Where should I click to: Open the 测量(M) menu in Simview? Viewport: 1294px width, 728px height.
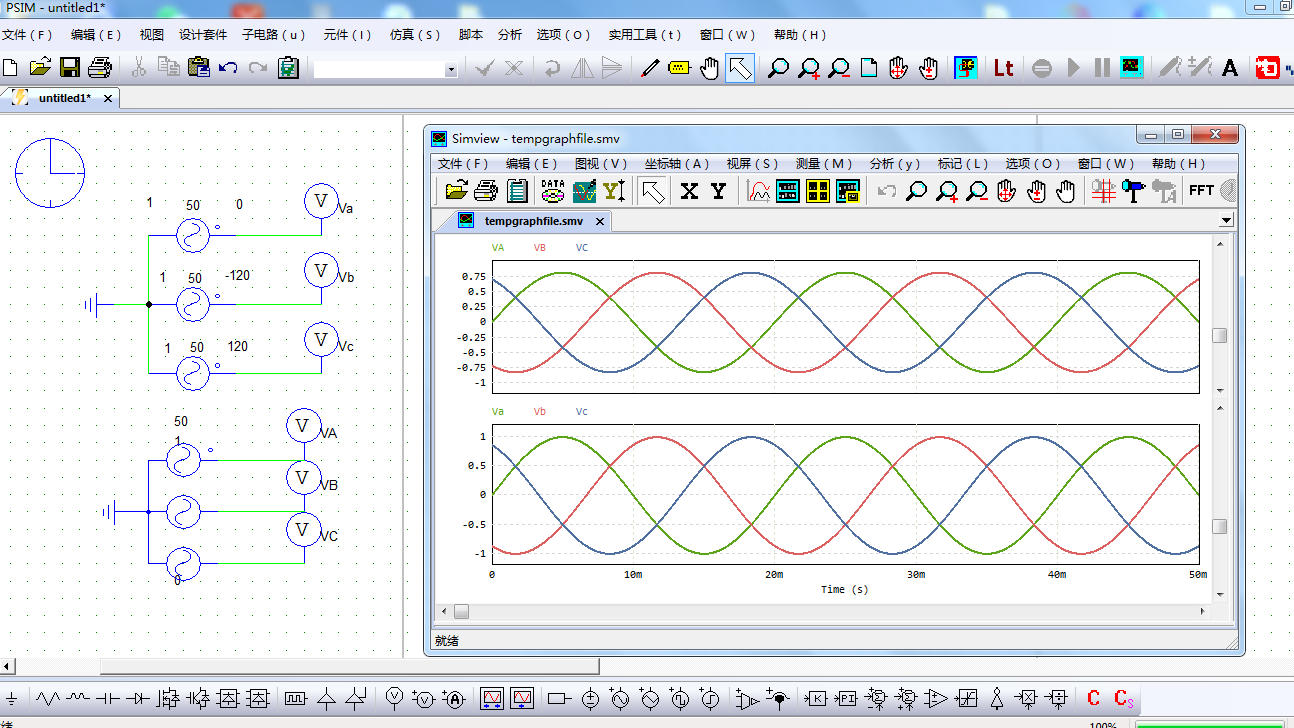point(824,164)
